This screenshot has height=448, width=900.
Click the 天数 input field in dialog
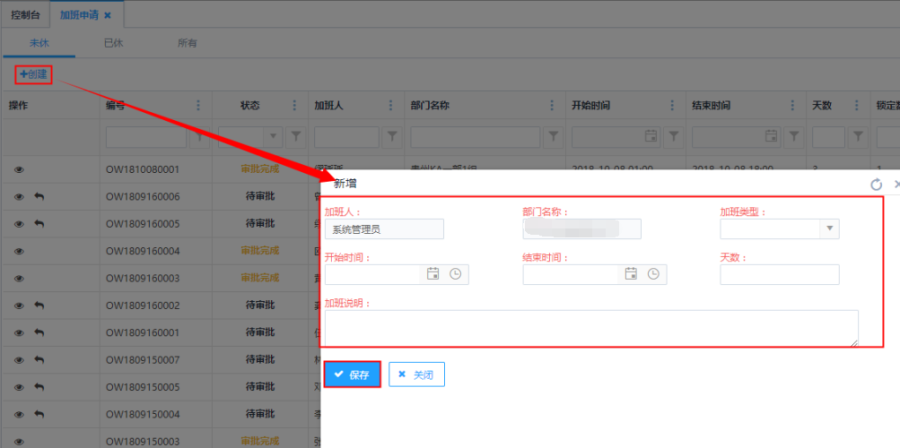[779, 274]
